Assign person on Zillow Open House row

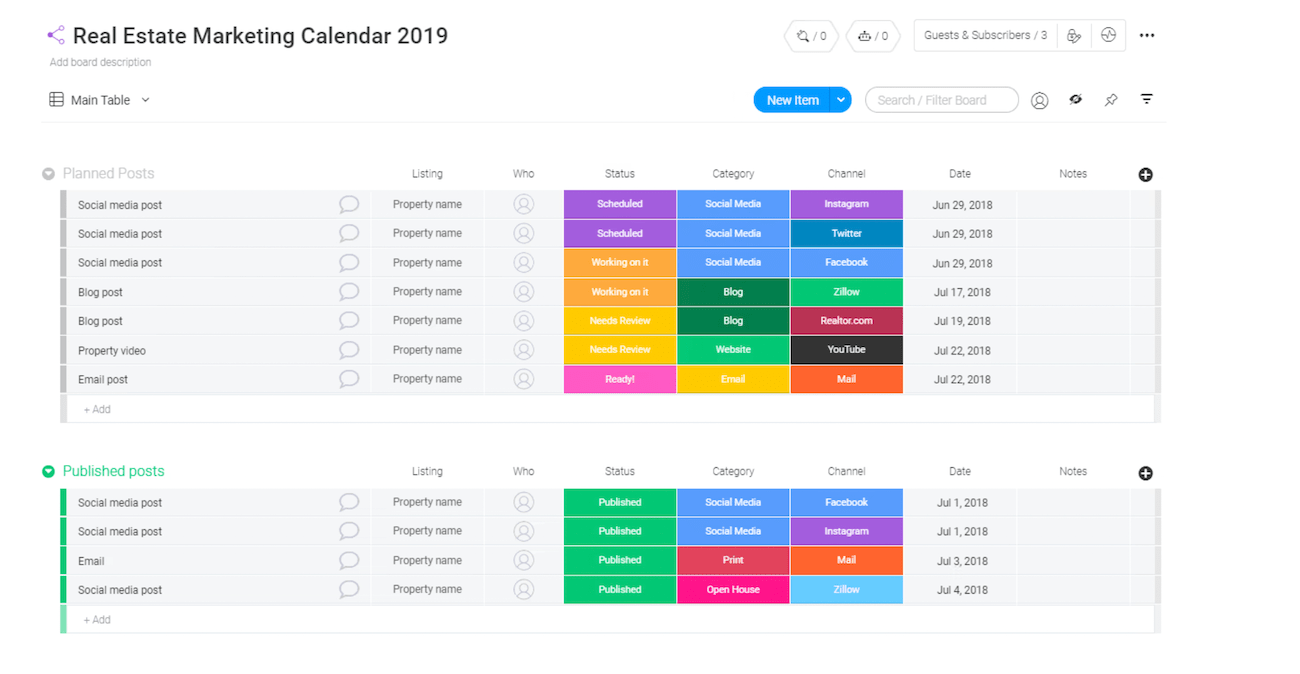point(524,589)
